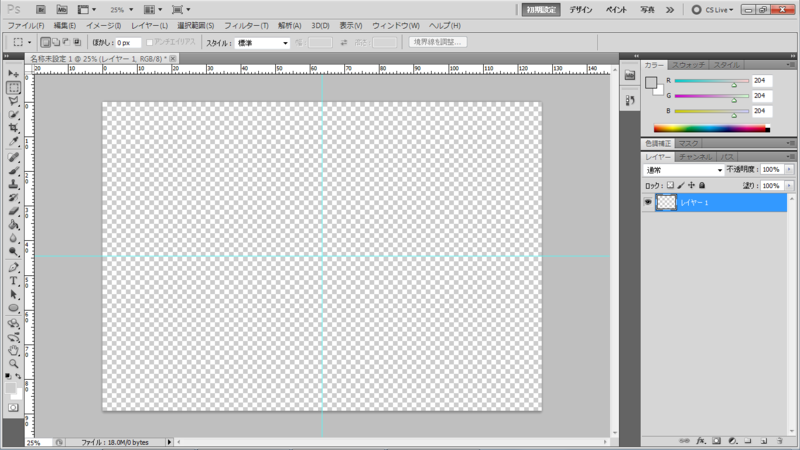800x450 pixels.
Task: Create a new layer group
Action: click(x=748, y=441)
